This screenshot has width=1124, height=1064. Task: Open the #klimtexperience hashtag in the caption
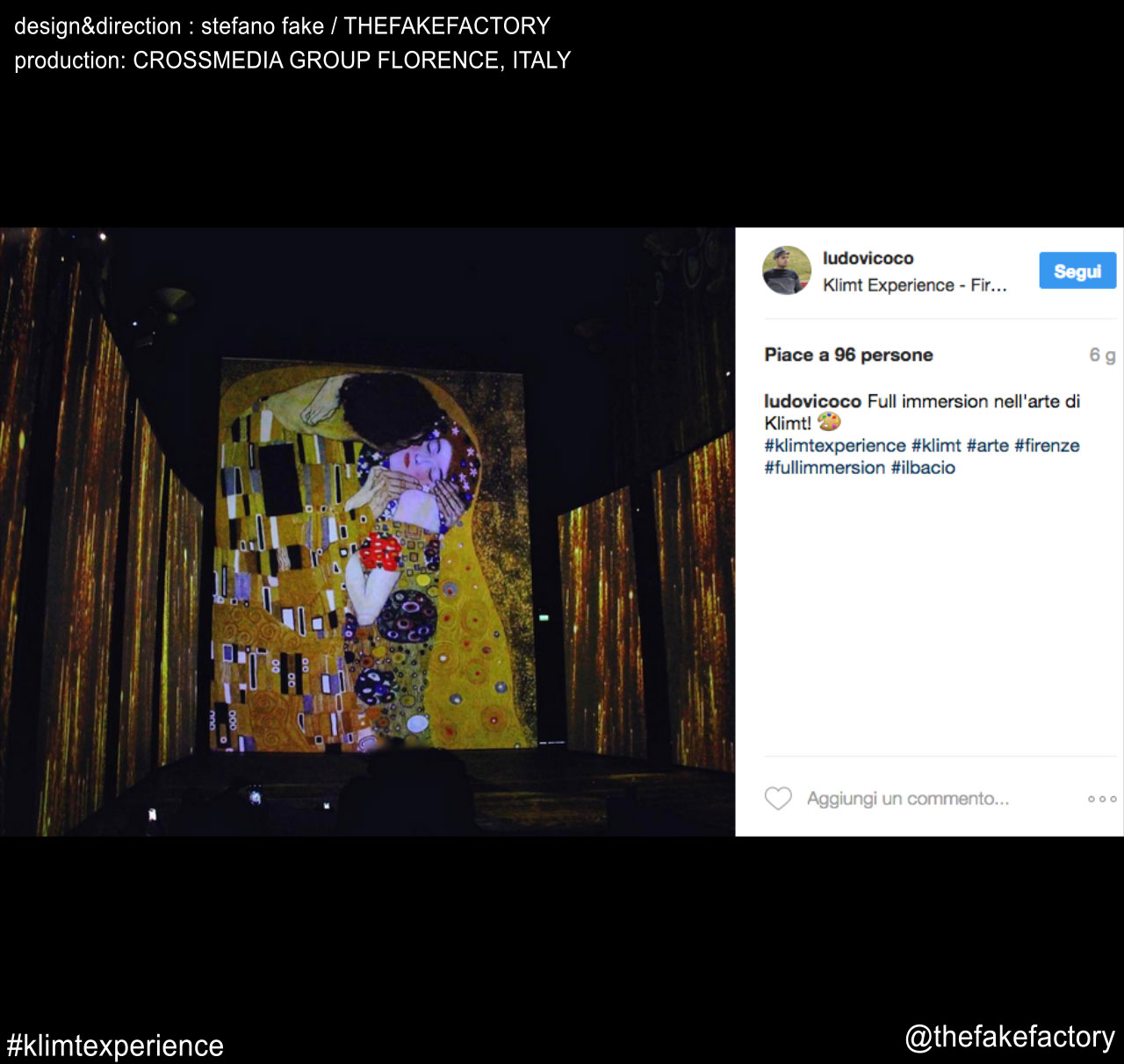click(835, 446)
